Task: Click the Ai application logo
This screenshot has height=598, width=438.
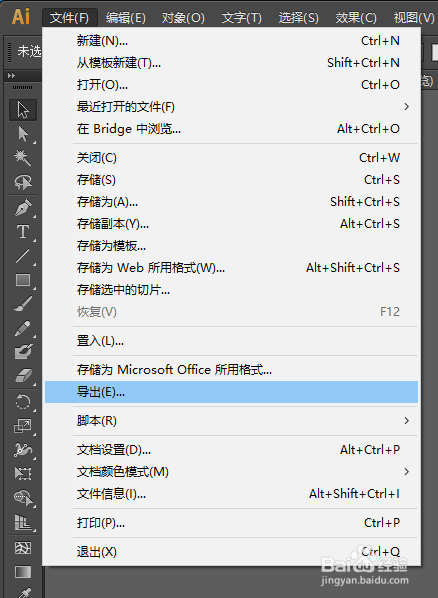Action: pyautogui.click(x=21, y=17)
